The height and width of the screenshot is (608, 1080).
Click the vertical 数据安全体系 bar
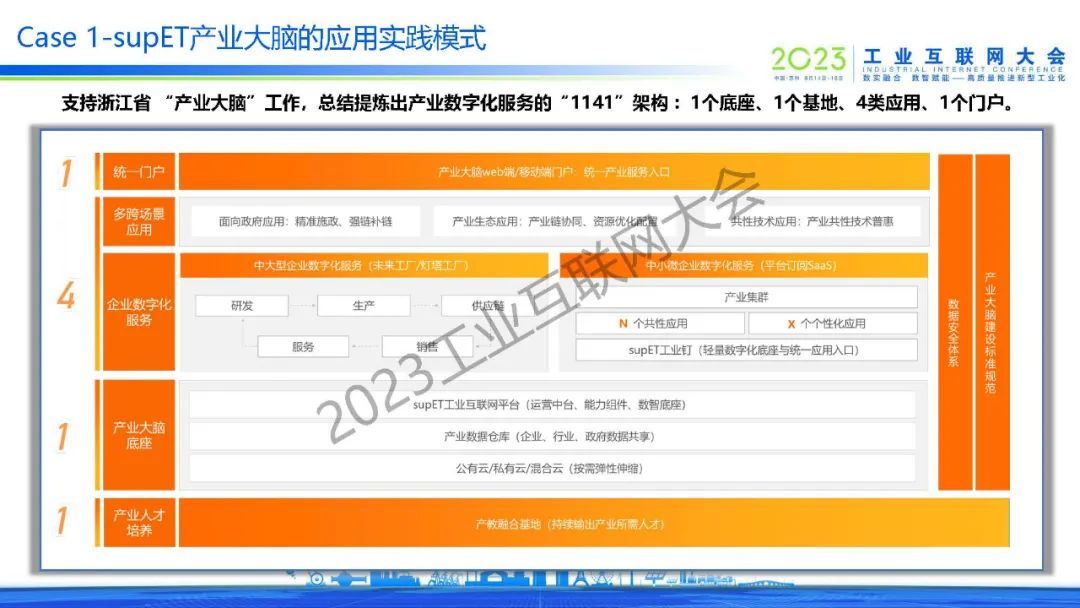[953, 322]
